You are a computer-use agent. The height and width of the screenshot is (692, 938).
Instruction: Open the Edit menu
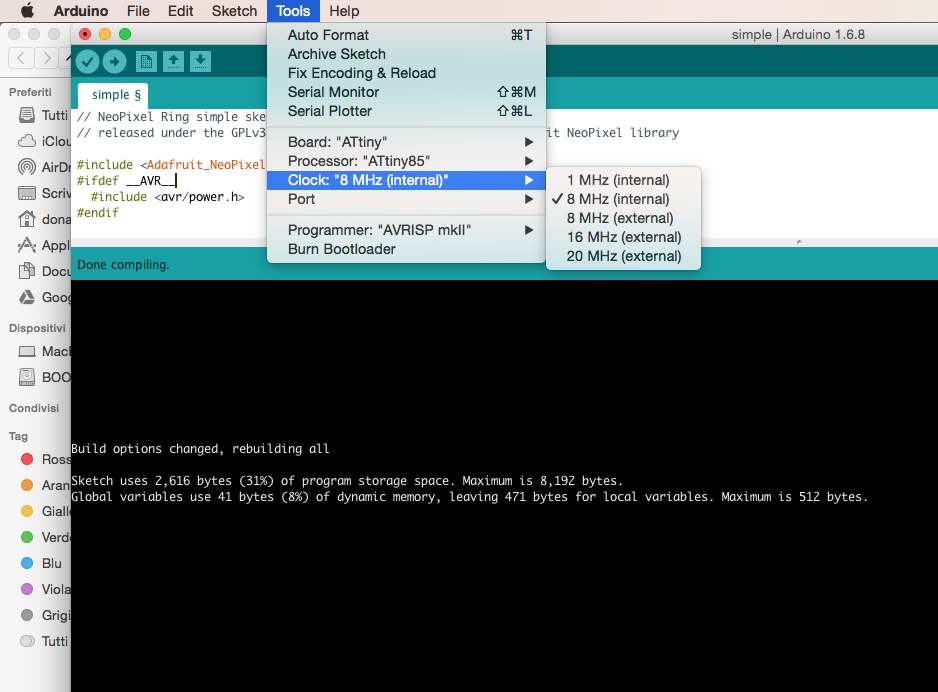pyautogui.click(x=181, y=11)
